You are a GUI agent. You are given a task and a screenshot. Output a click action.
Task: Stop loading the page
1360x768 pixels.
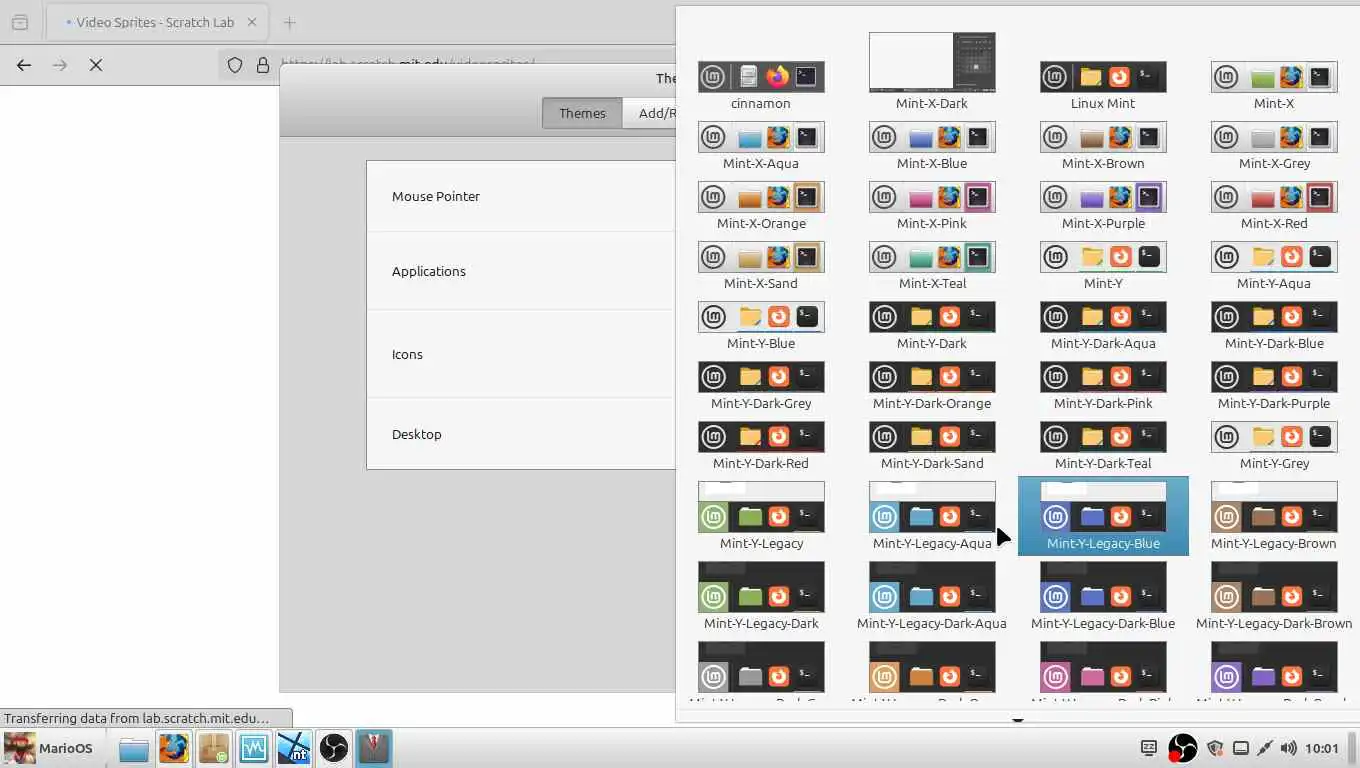pyautogui.click(x=96, y=65)
